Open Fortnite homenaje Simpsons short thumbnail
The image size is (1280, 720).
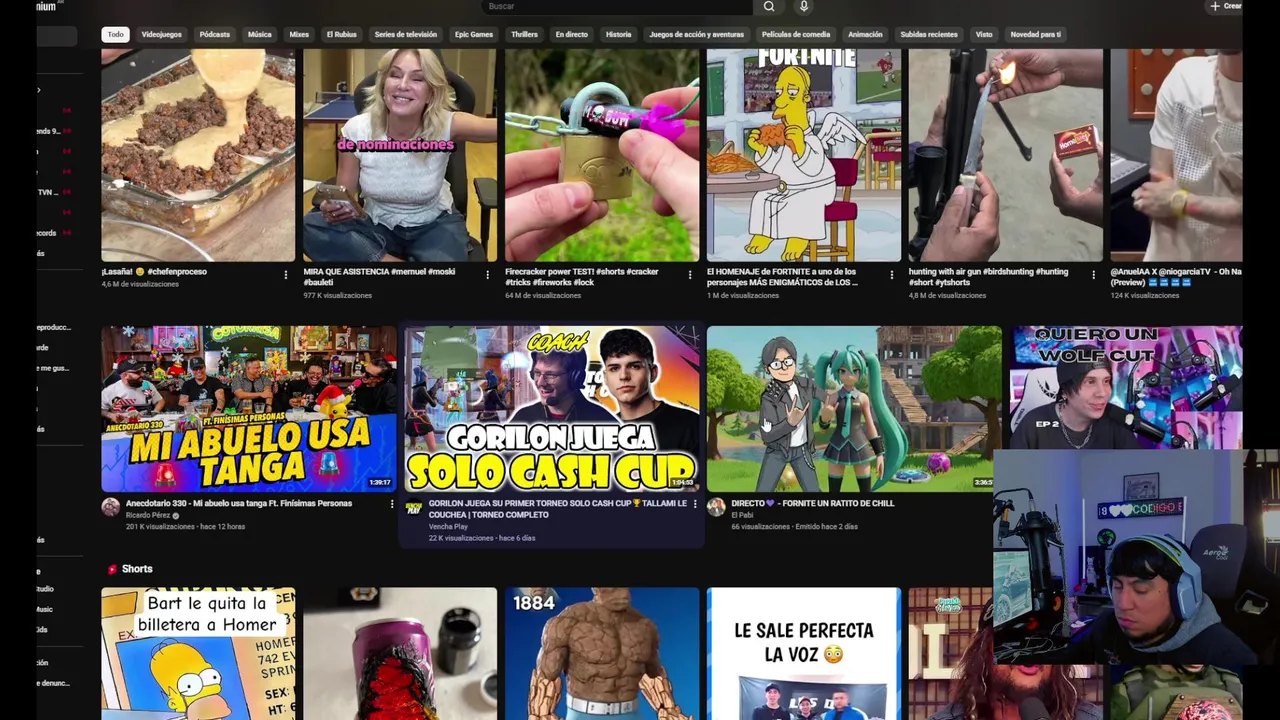(x=804, y=155)
